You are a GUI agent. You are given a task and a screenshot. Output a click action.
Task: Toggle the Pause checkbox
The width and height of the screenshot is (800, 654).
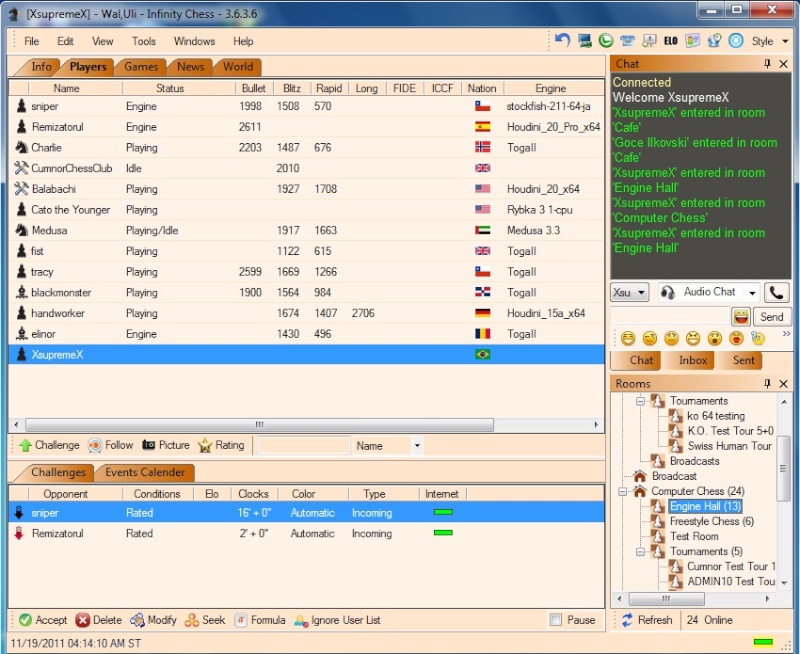tap(556, 620)
